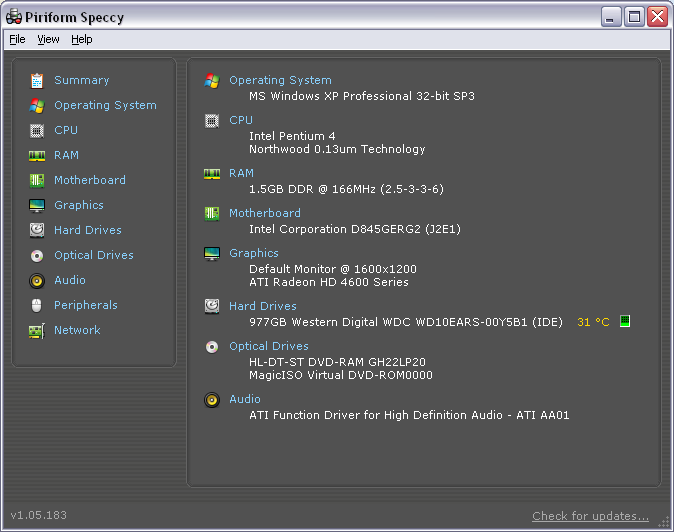Click the v1.05.183 version label
The height and width of the screenshot is (532, 674).
39,515
